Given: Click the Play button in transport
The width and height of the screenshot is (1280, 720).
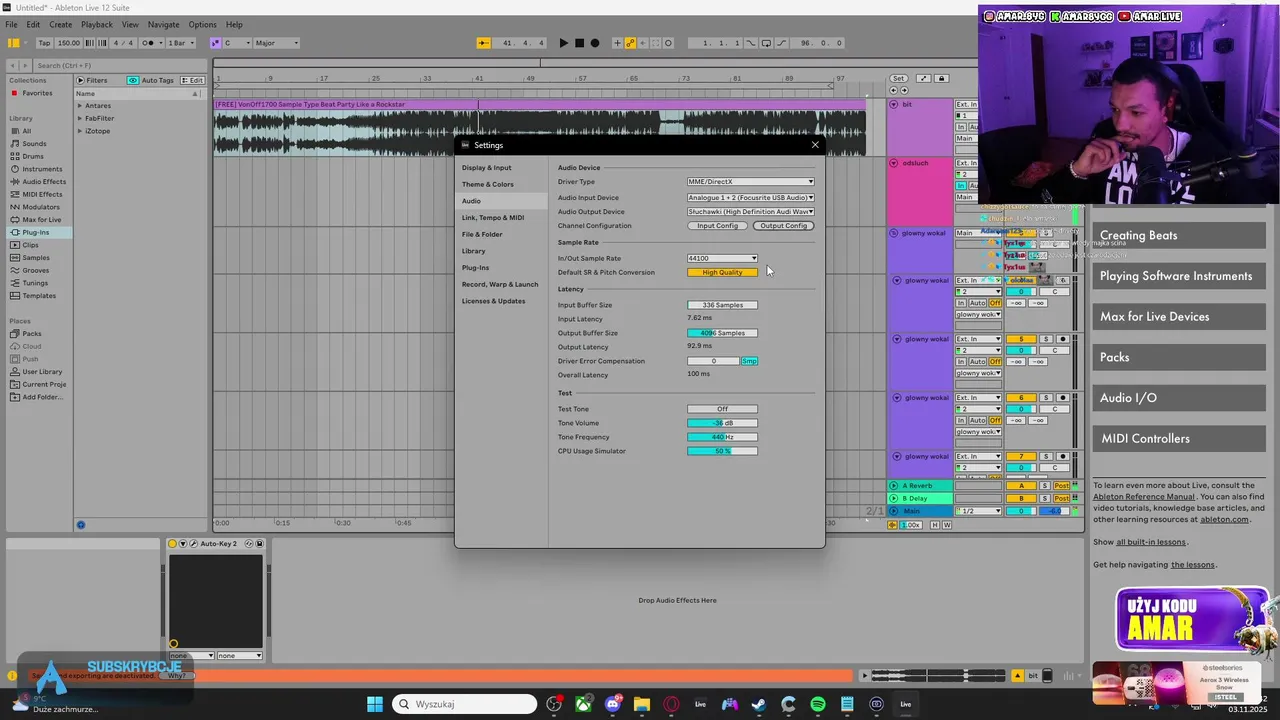Looking at the screenshot, I should (x=563, y=43).
